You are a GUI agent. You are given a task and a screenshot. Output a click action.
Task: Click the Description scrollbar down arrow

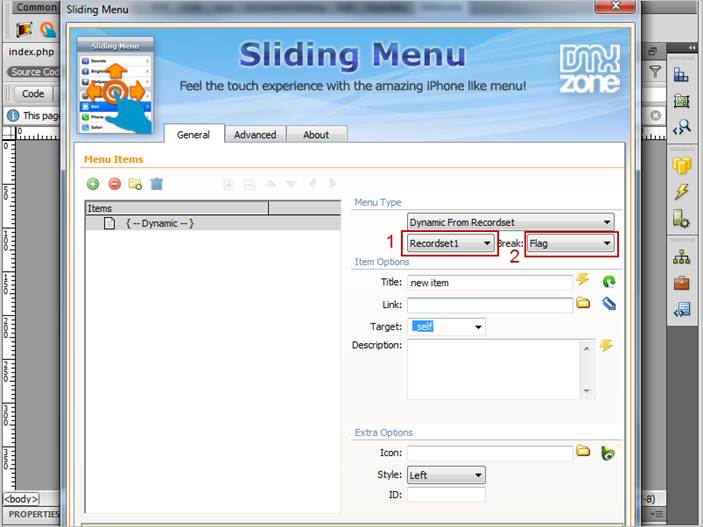tap(586, 391)
